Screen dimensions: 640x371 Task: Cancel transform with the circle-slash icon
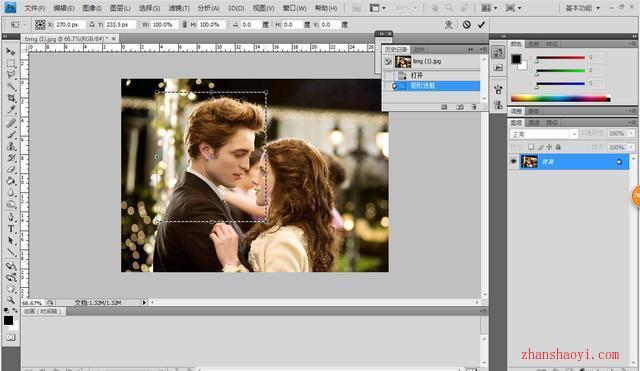[x=466, y=24]
